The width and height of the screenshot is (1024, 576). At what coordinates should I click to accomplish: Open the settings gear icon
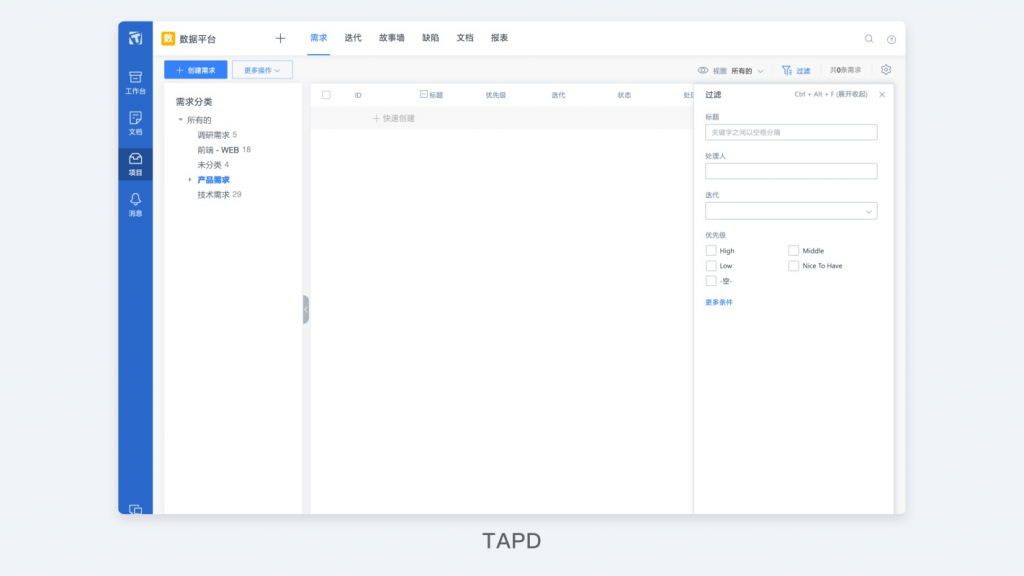[886, 70]
